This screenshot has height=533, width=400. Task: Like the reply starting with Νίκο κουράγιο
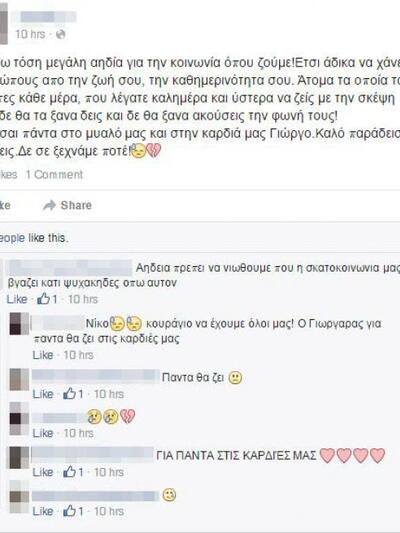point(43,355)
